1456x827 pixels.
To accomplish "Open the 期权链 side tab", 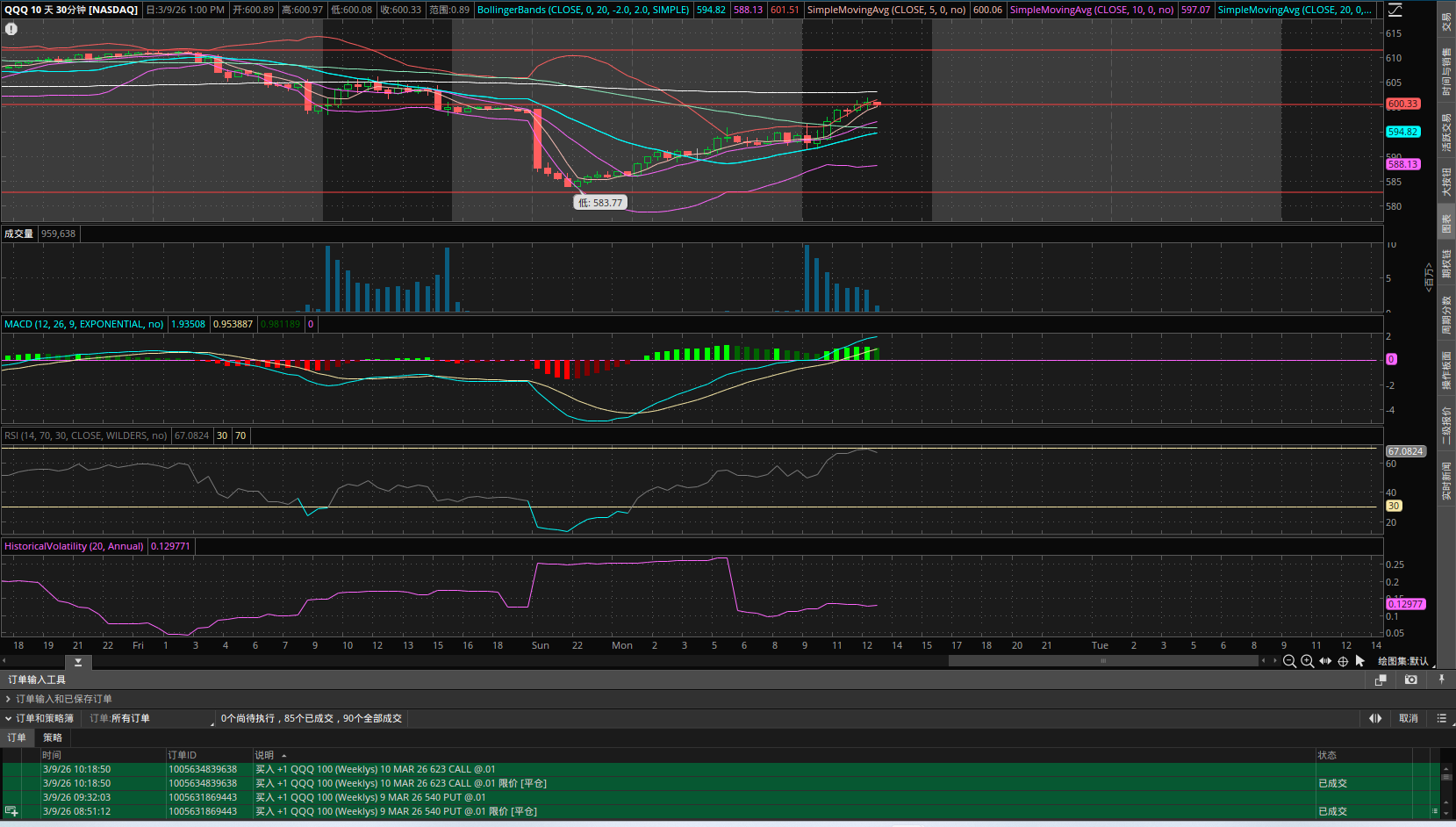I will pyautogui.click(x=1446, y=264).
